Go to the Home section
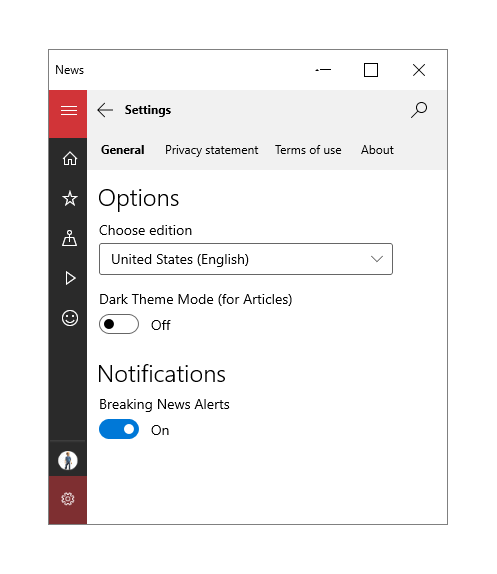The width and height of the screenshot is (497, 574). [x=70, y=159]
